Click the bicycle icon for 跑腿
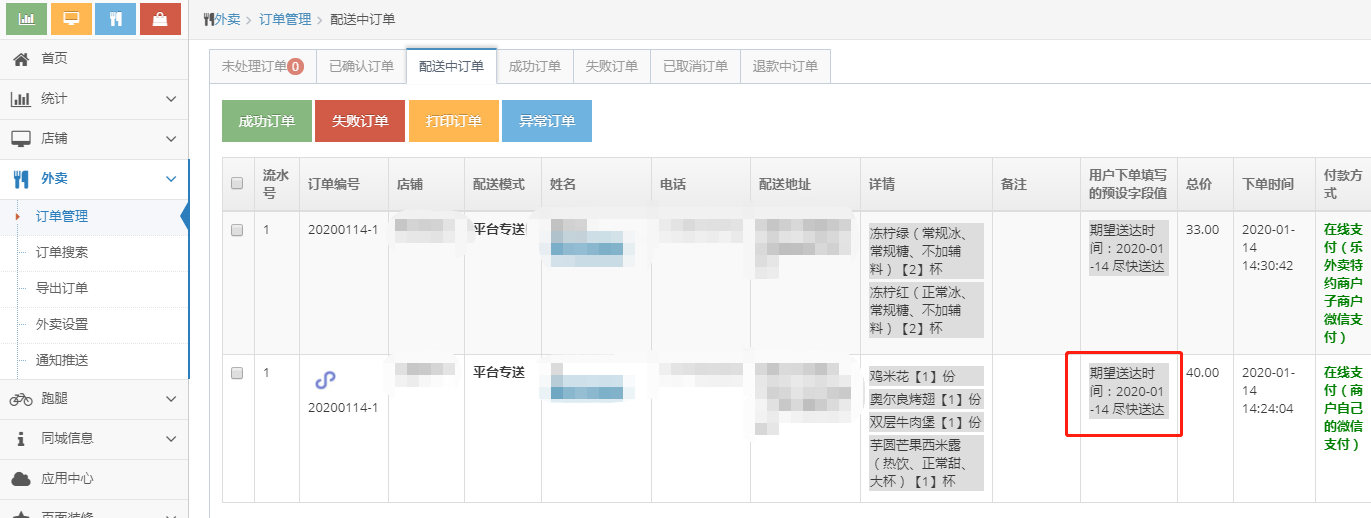Screen dimensions: 1371x518 point(20,399)
